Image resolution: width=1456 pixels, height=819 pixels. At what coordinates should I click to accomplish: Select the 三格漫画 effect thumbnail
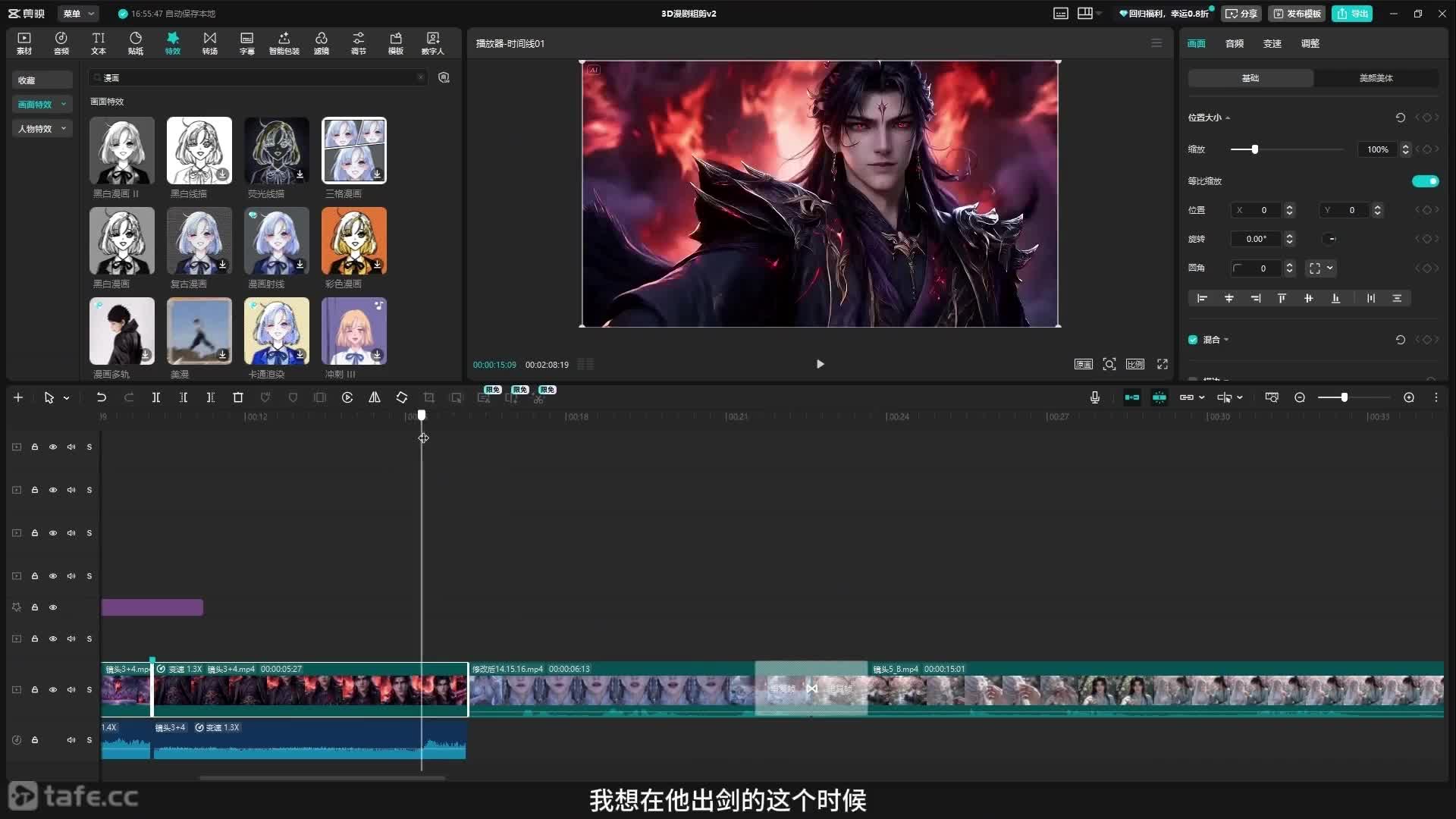354,150
